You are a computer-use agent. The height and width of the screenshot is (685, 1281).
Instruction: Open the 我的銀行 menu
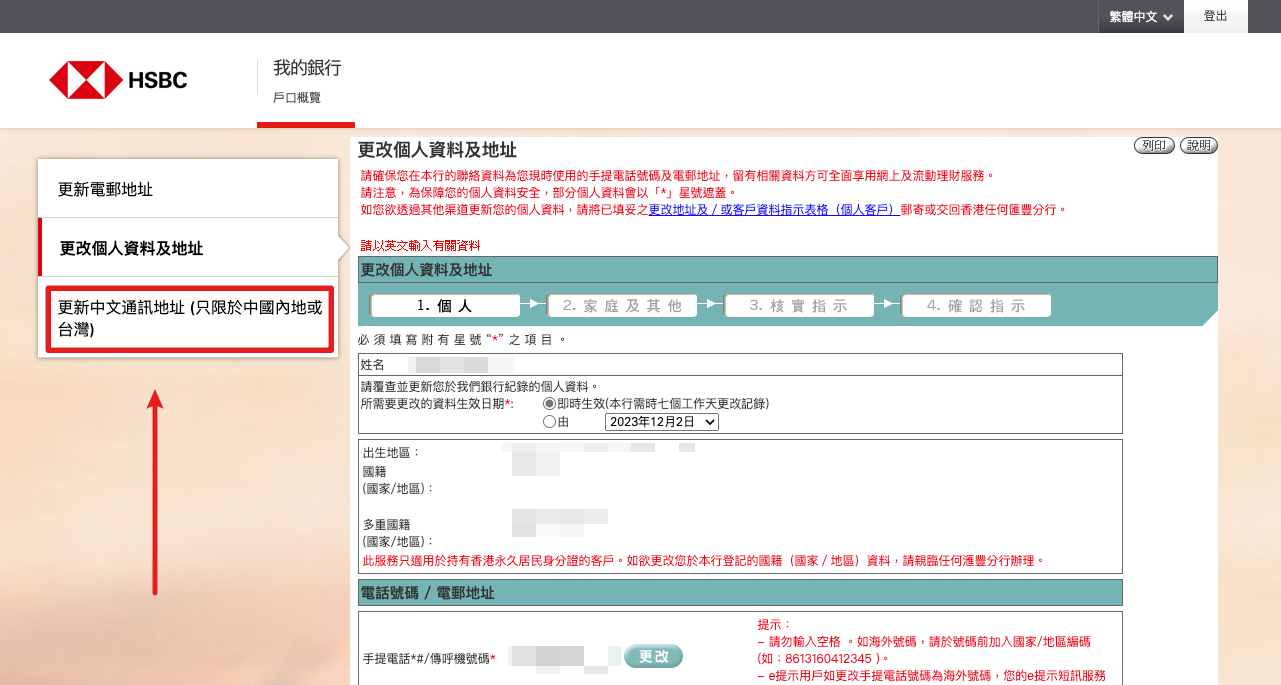coord(307,68)
